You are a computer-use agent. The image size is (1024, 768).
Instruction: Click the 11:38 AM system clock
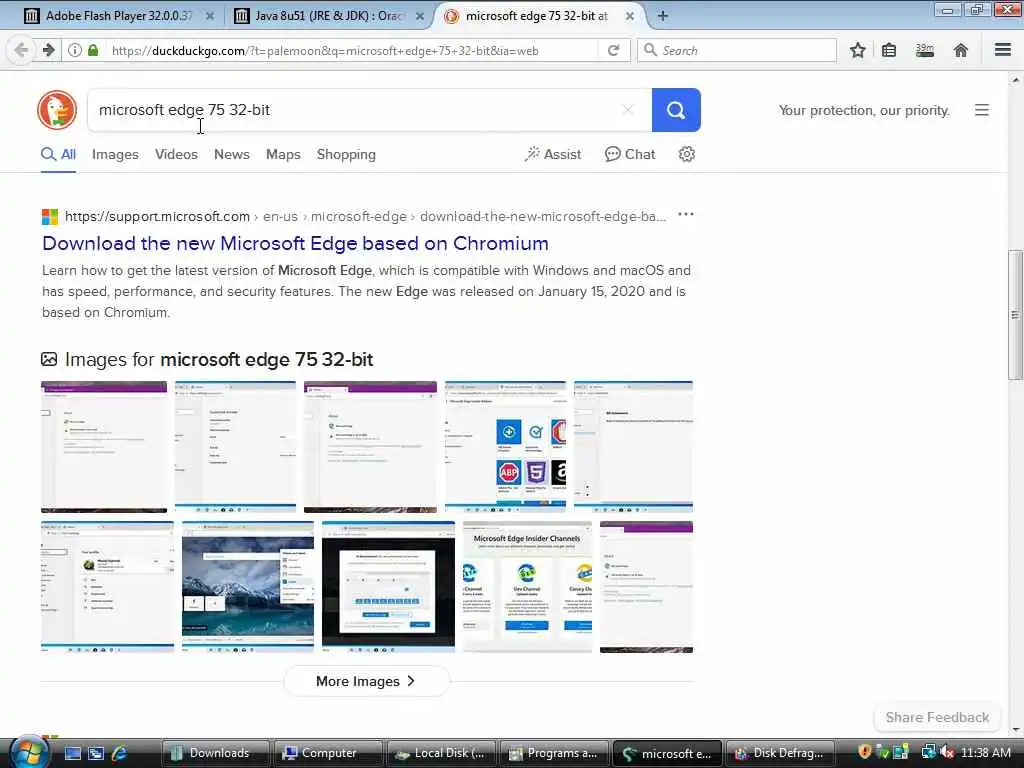[x=985, y=752]
